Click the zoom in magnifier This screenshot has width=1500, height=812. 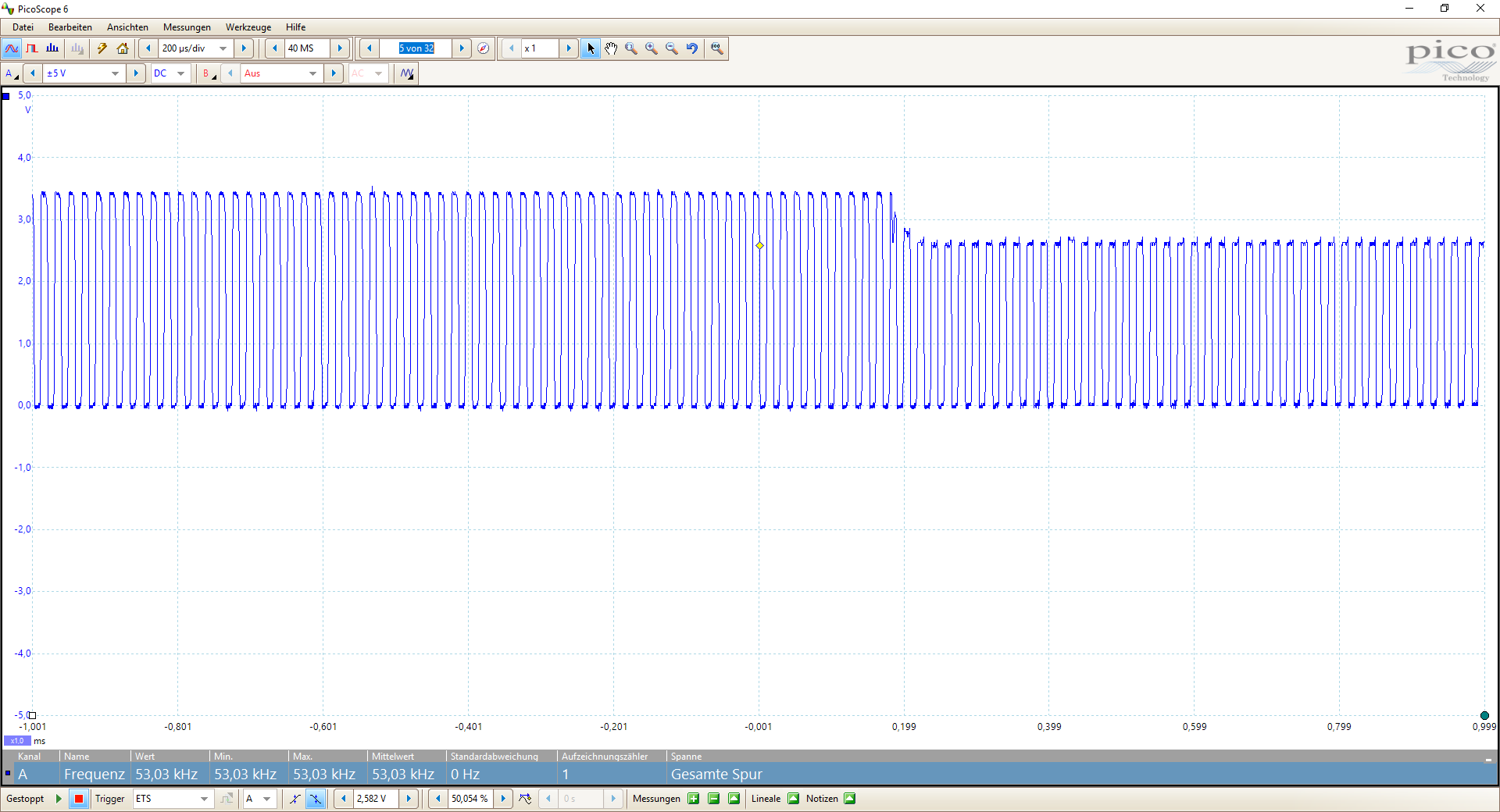tap(652, 48)
